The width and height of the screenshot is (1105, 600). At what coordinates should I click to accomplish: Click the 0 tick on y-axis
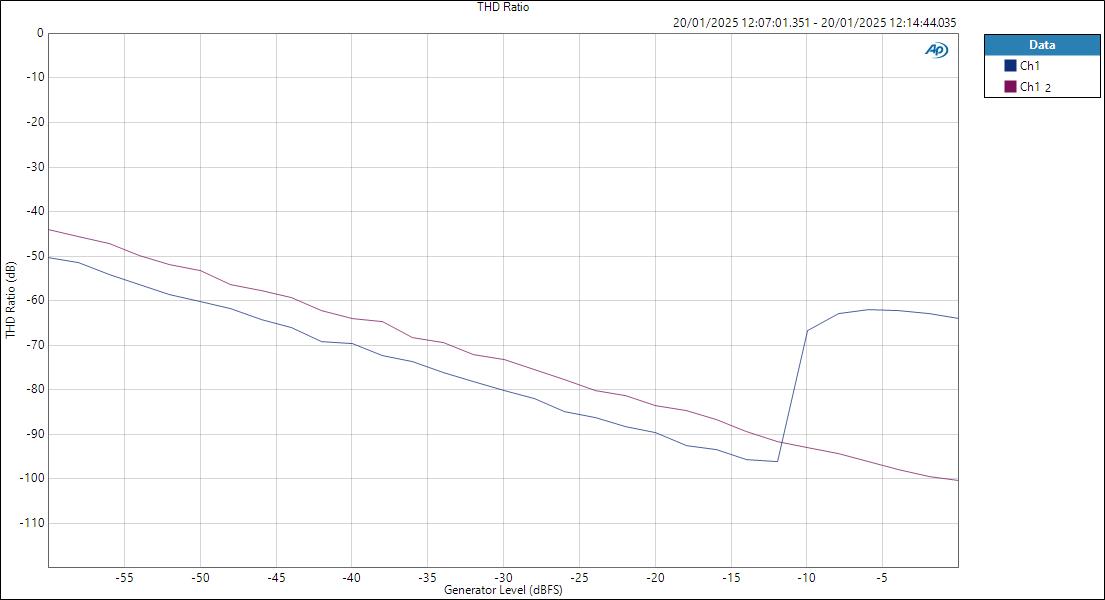(x=40, y=33)
